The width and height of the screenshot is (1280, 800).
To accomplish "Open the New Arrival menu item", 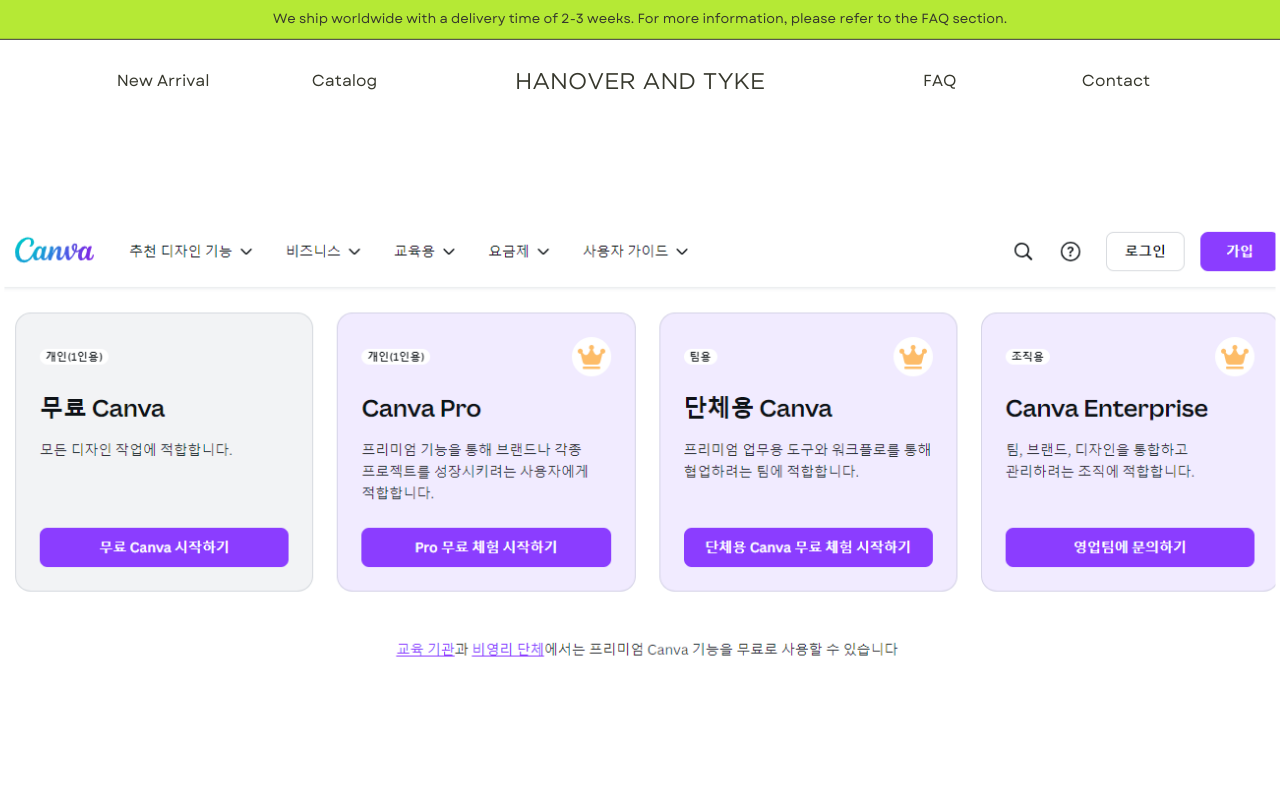I will [163, 81].
